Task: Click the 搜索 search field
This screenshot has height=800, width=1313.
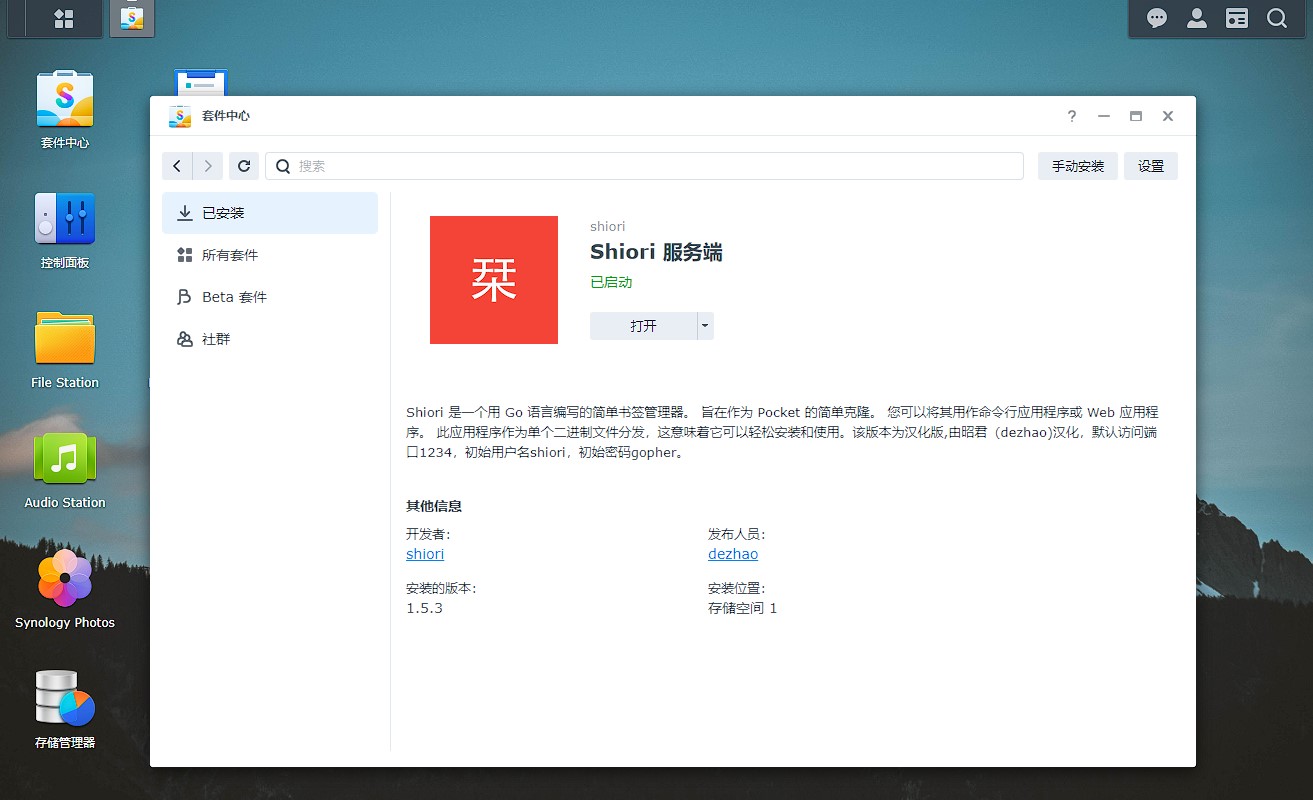Action: pos(644,166)
